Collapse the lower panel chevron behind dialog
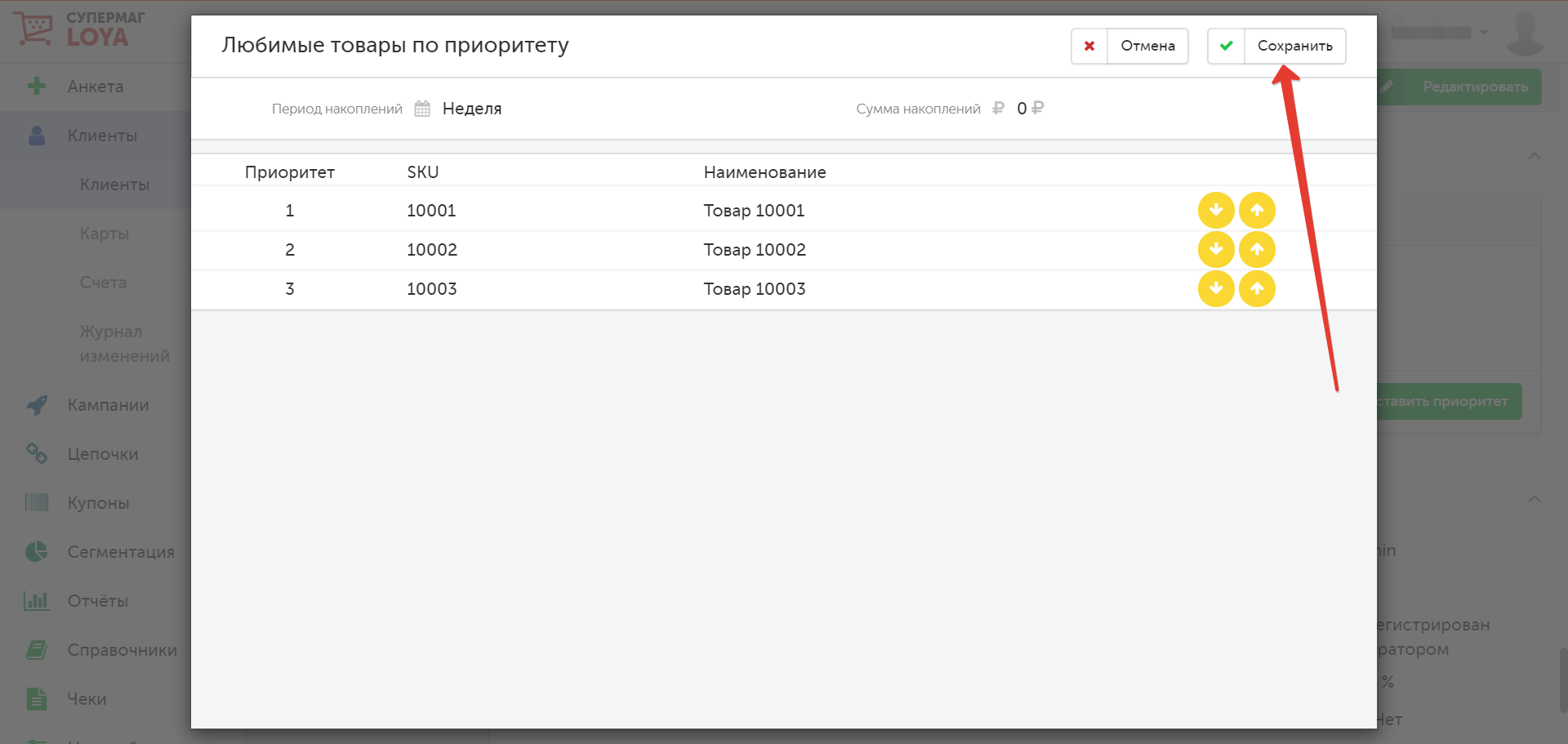Image resolution: width=1568 pixels, height=744 pixels. [1535, 499]
